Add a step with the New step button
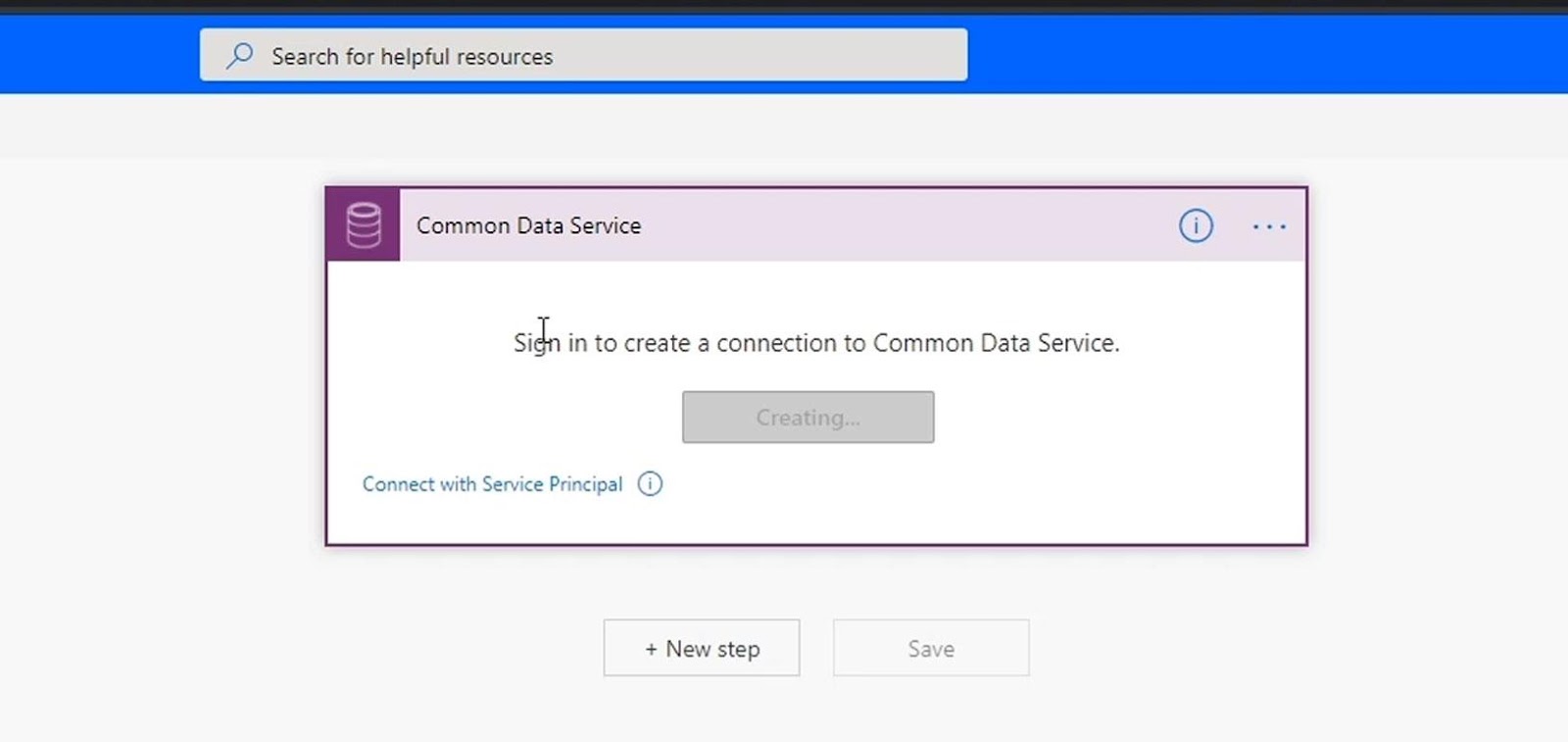Viewport: 1568px width, 742px height. 702,648
